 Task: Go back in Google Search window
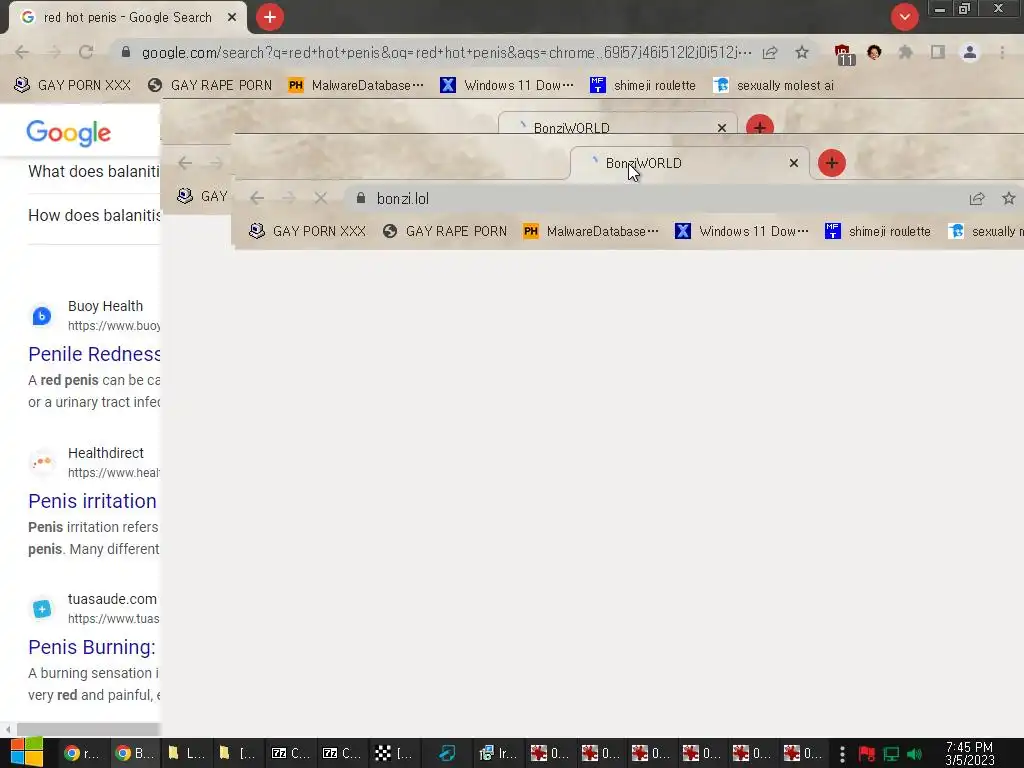click(x=22, y=52)
